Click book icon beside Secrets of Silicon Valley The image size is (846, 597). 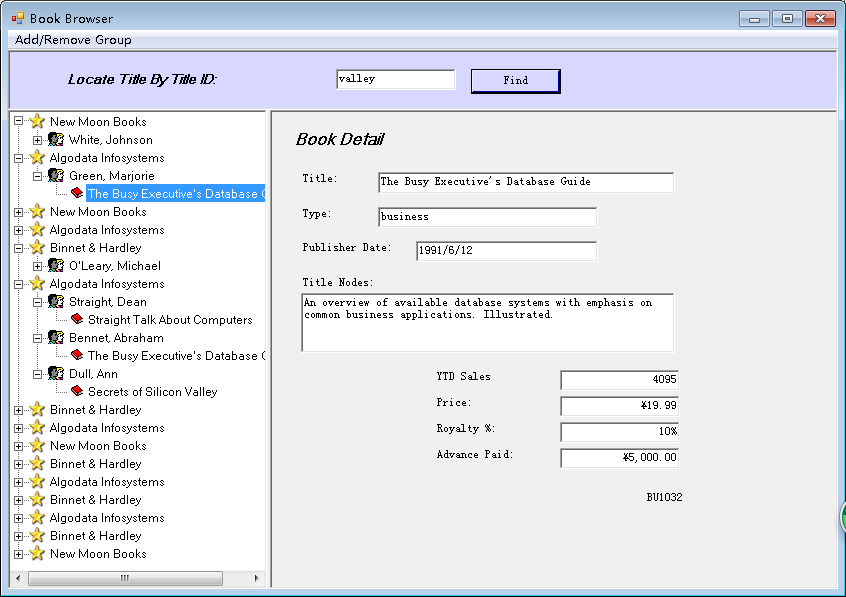[77, 391]
